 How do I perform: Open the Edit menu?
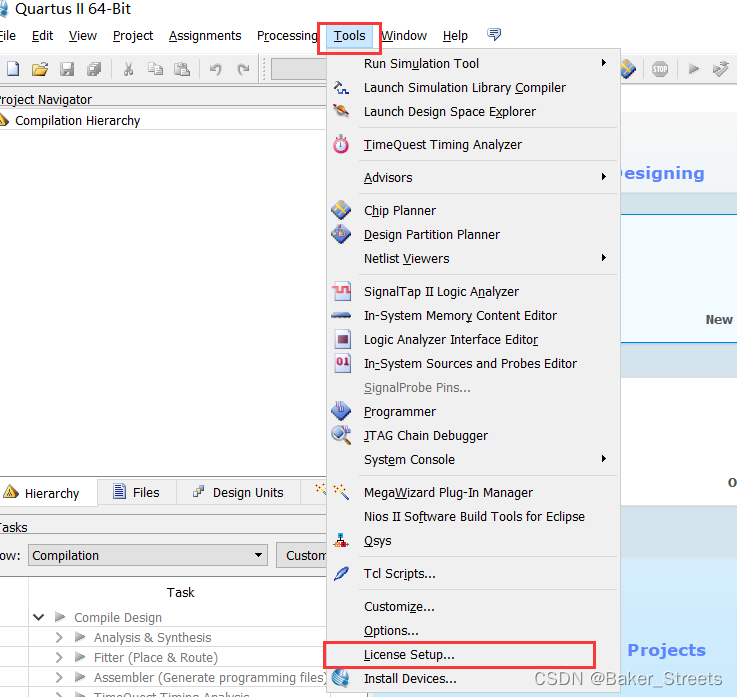(x=42, y=36)
